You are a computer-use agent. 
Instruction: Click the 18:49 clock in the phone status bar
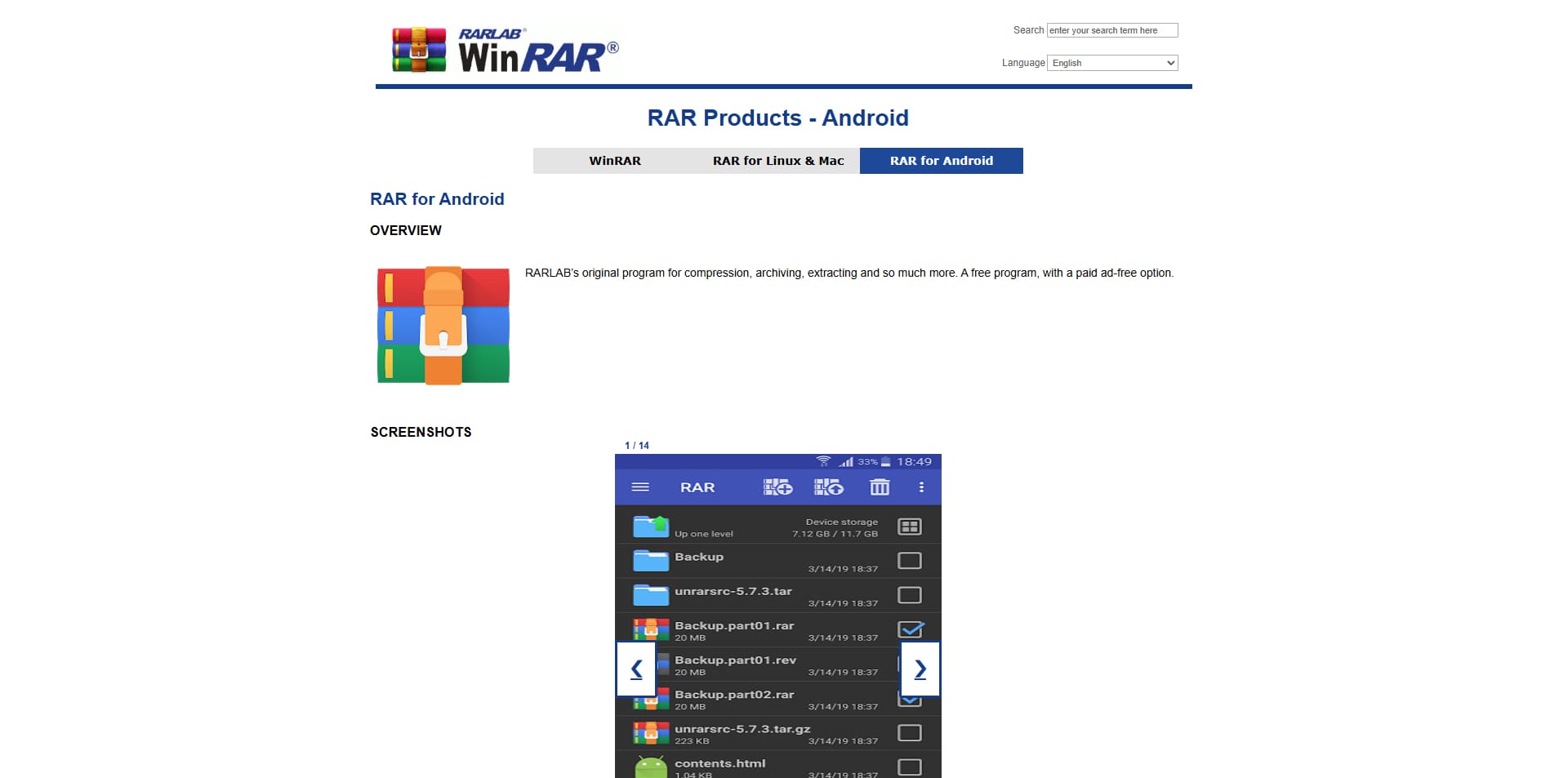914,461
